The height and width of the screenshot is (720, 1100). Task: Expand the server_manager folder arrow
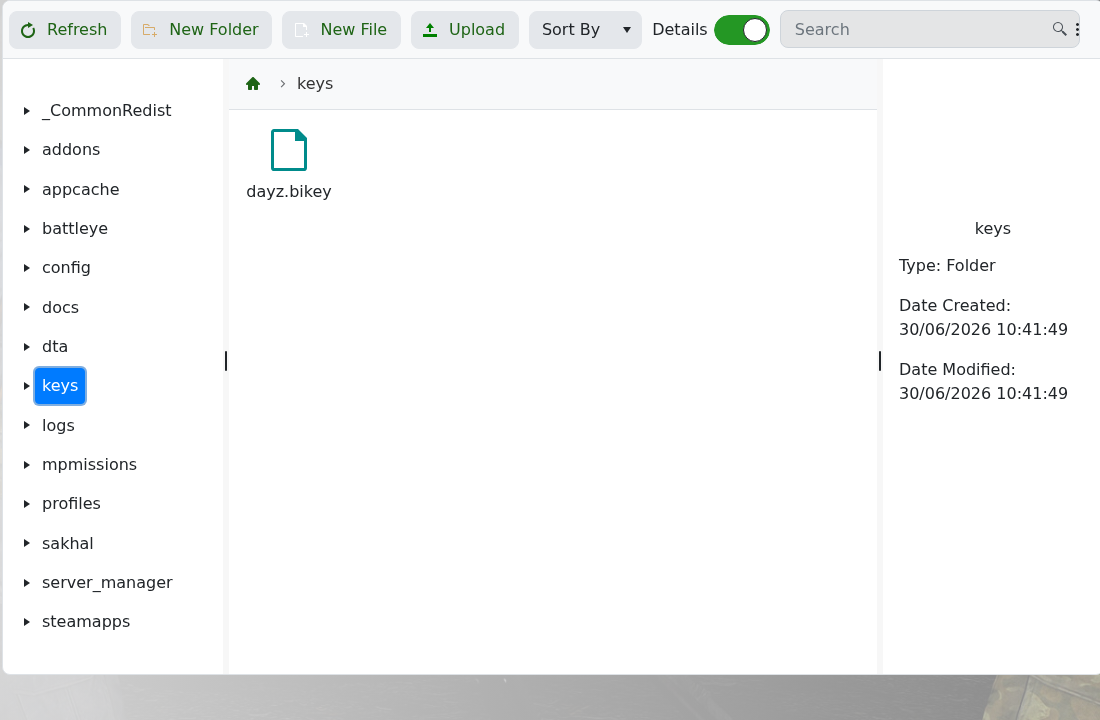click(x=27, y=582)
